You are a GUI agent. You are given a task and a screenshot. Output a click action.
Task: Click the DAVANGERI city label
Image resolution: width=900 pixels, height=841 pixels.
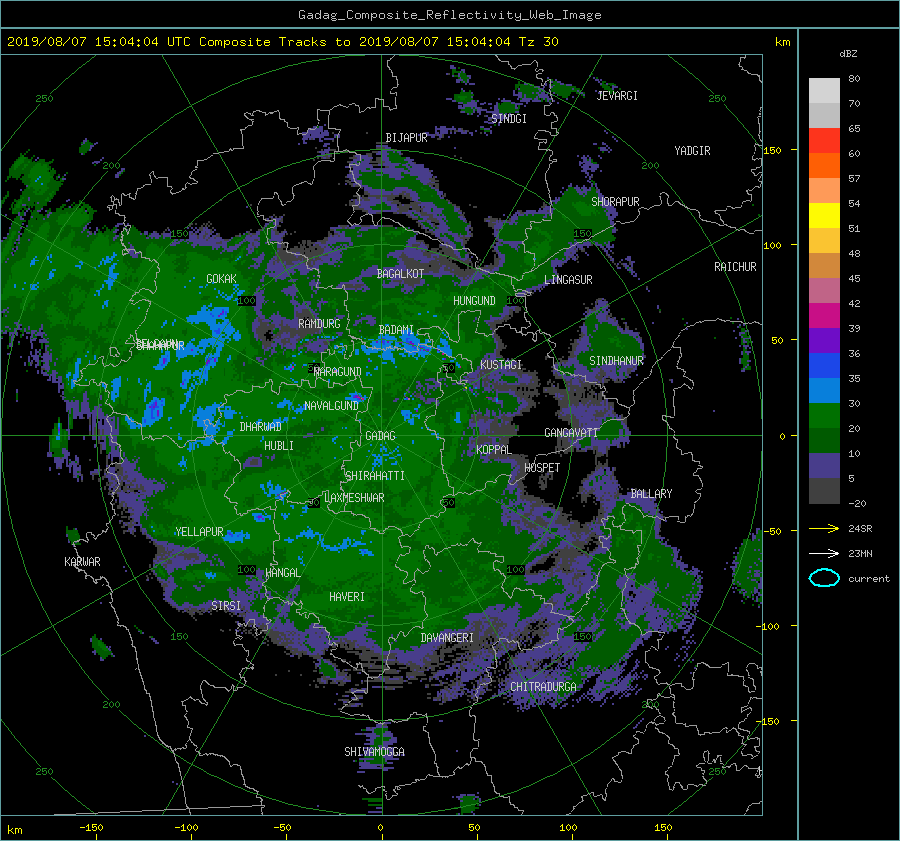447,638
